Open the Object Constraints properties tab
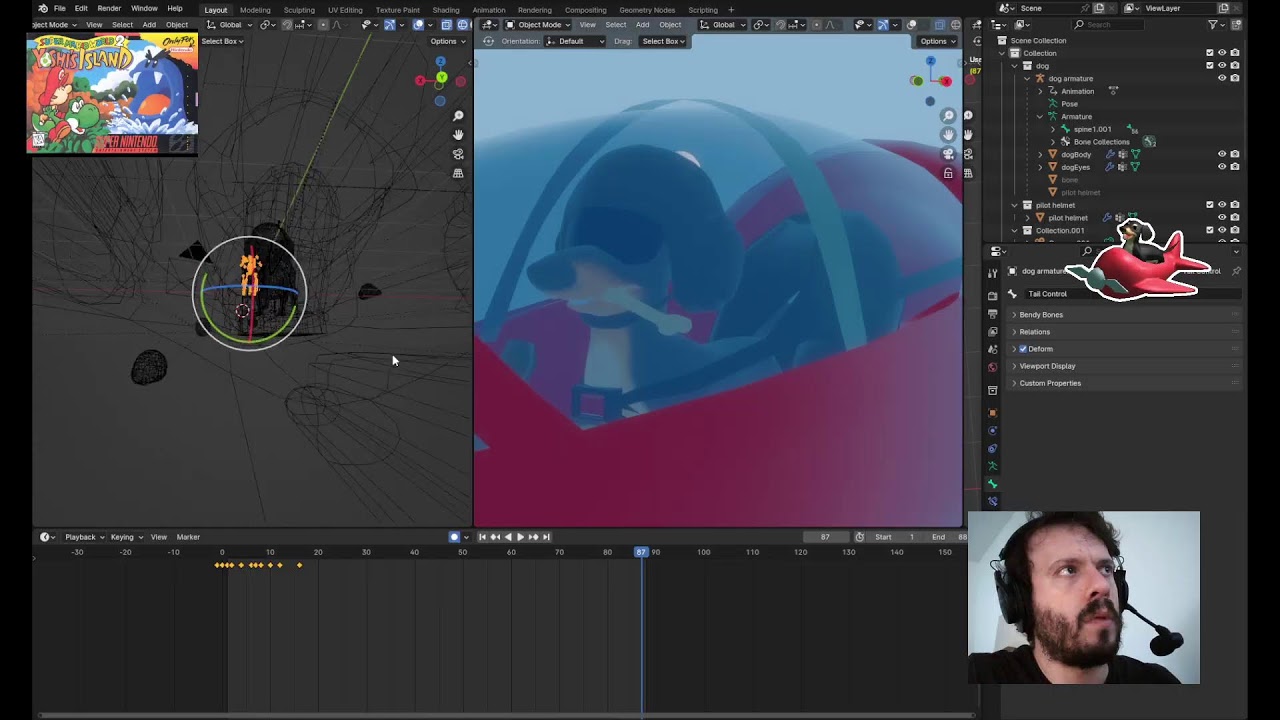Screen dimensions: 1280x720 992,449
